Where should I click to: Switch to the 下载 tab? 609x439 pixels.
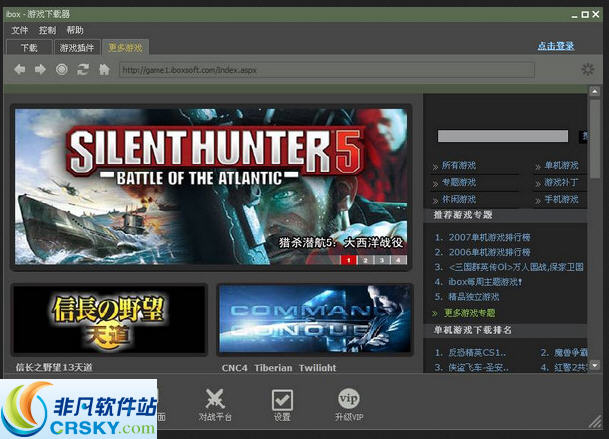(29, 48)
